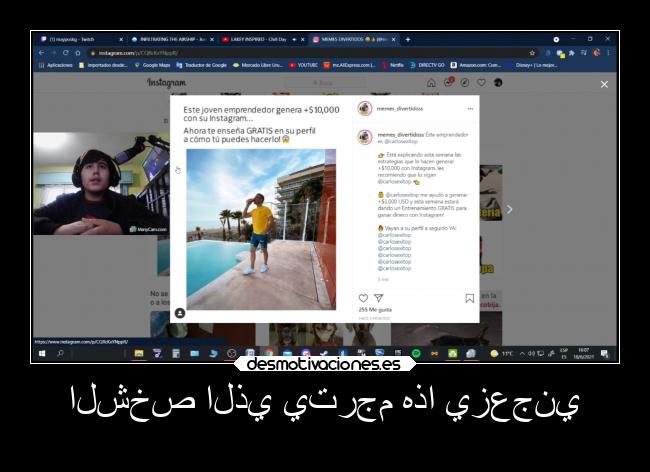
Task: Go to next post with right chevron
Action: pyautogui.click(x=509, y=210)
